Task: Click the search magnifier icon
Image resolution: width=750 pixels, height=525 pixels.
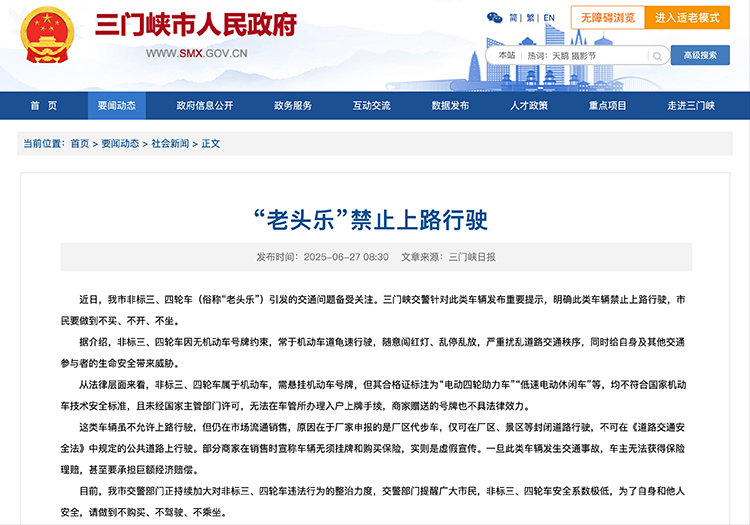Action: pyautogui.click(x=657, y=56)
